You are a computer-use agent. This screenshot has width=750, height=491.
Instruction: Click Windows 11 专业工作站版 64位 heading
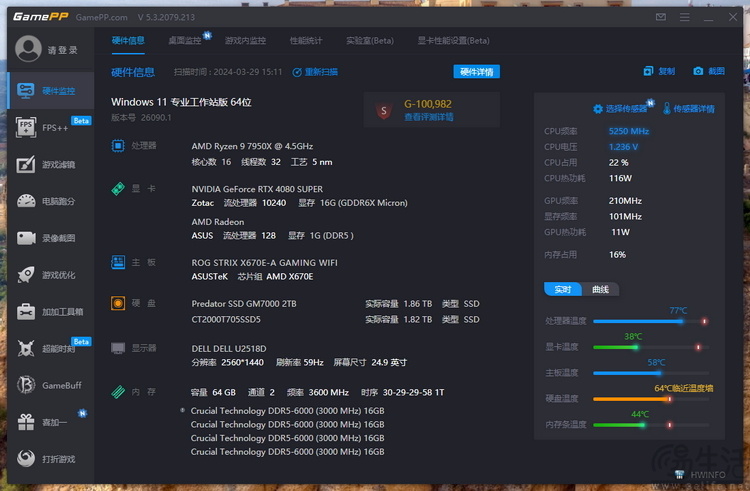pos(181,102)
